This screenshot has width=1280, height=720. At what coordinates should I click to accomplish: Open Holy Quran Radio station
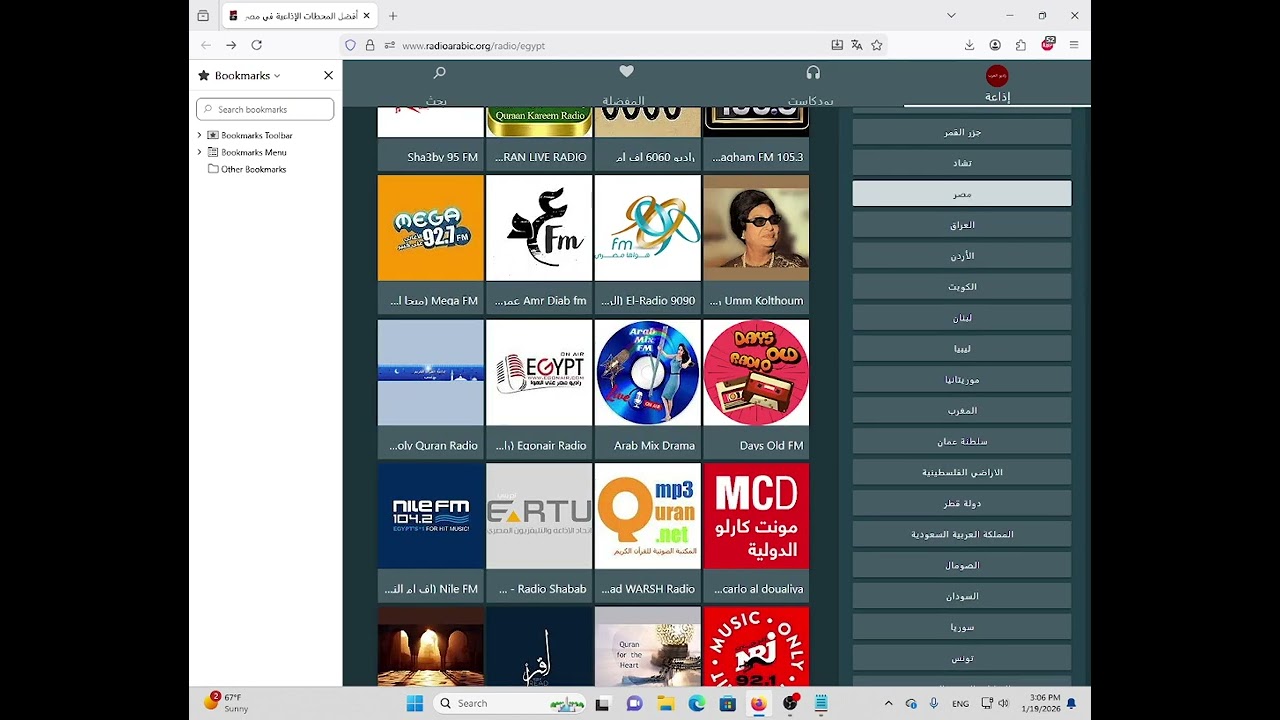pyautogui.click(x=431, y=372)
